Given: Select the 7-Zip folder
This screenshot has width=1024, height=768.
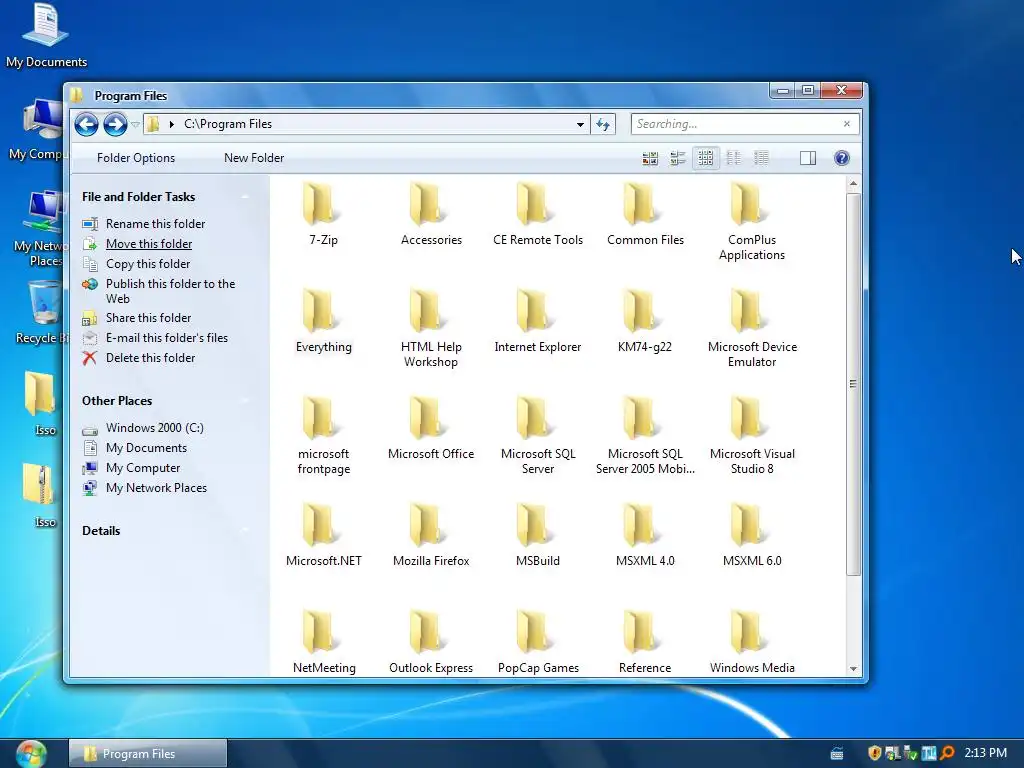Looking at the screenshot, I should click(x=323, y=214).
